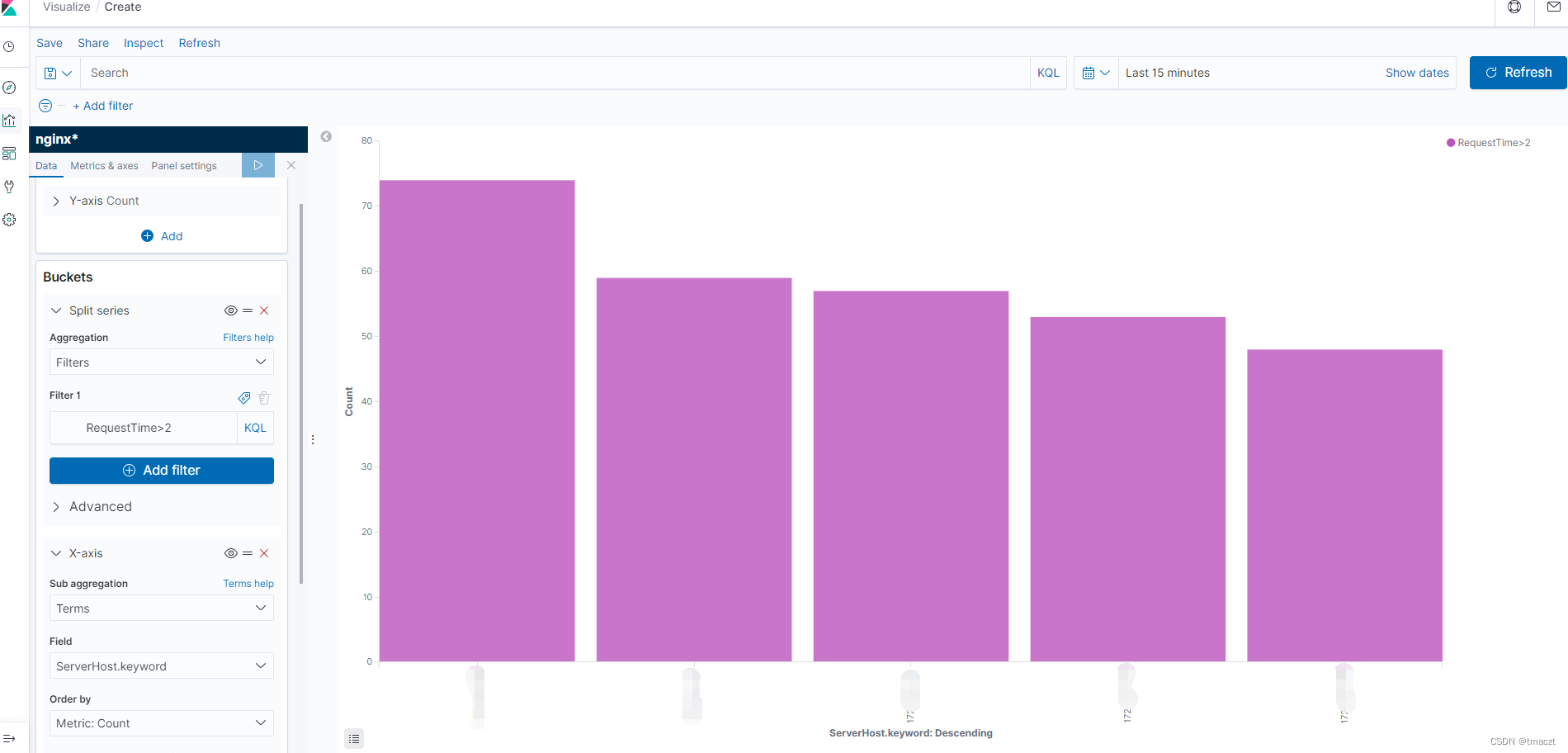Click Filter 1 RequestTime>2 input

(x=144, y=428)
